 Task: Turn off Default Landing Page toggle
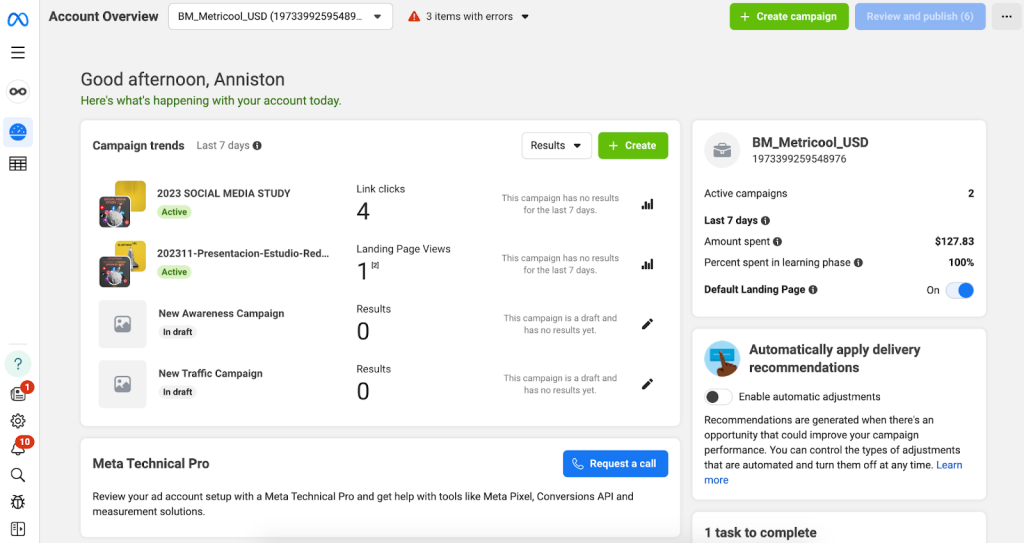click(x=960, y=290)
